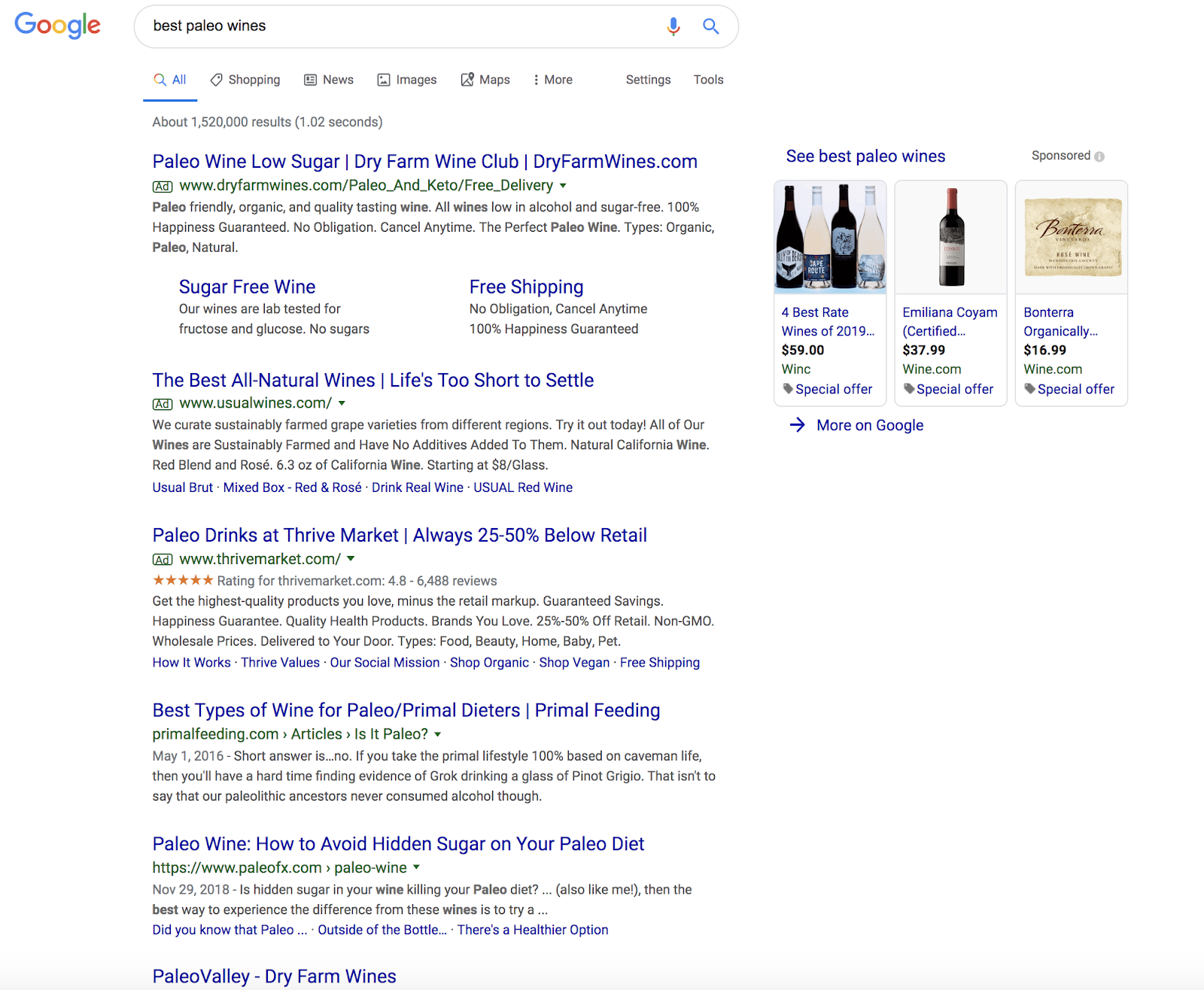Open the Primal Feeding wine article link
1204x990 pixels.
pyautogui.click(x=406, y=710)
